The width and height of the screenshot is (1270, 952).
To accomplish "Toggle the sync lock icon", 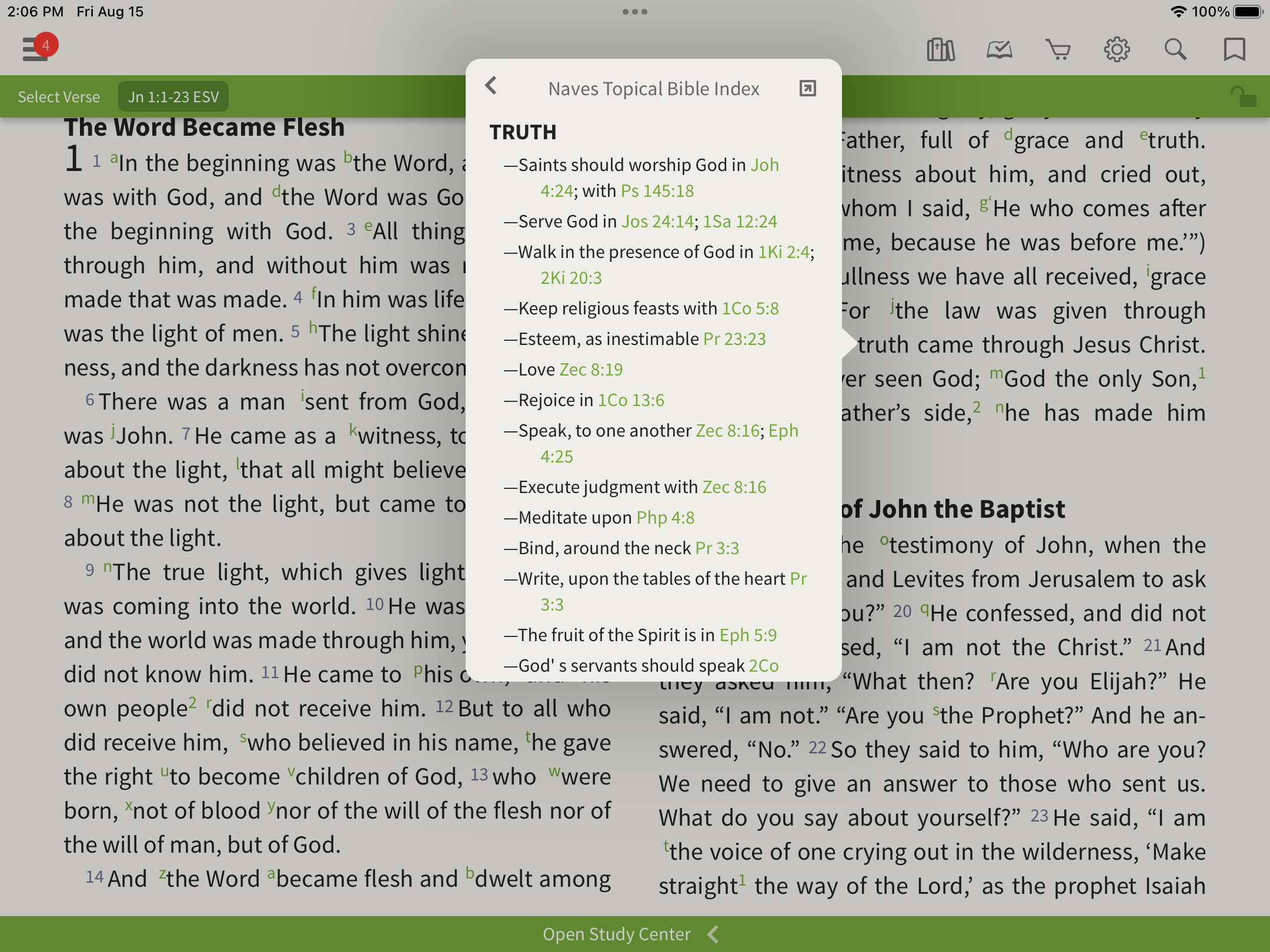I will 1243,96.
